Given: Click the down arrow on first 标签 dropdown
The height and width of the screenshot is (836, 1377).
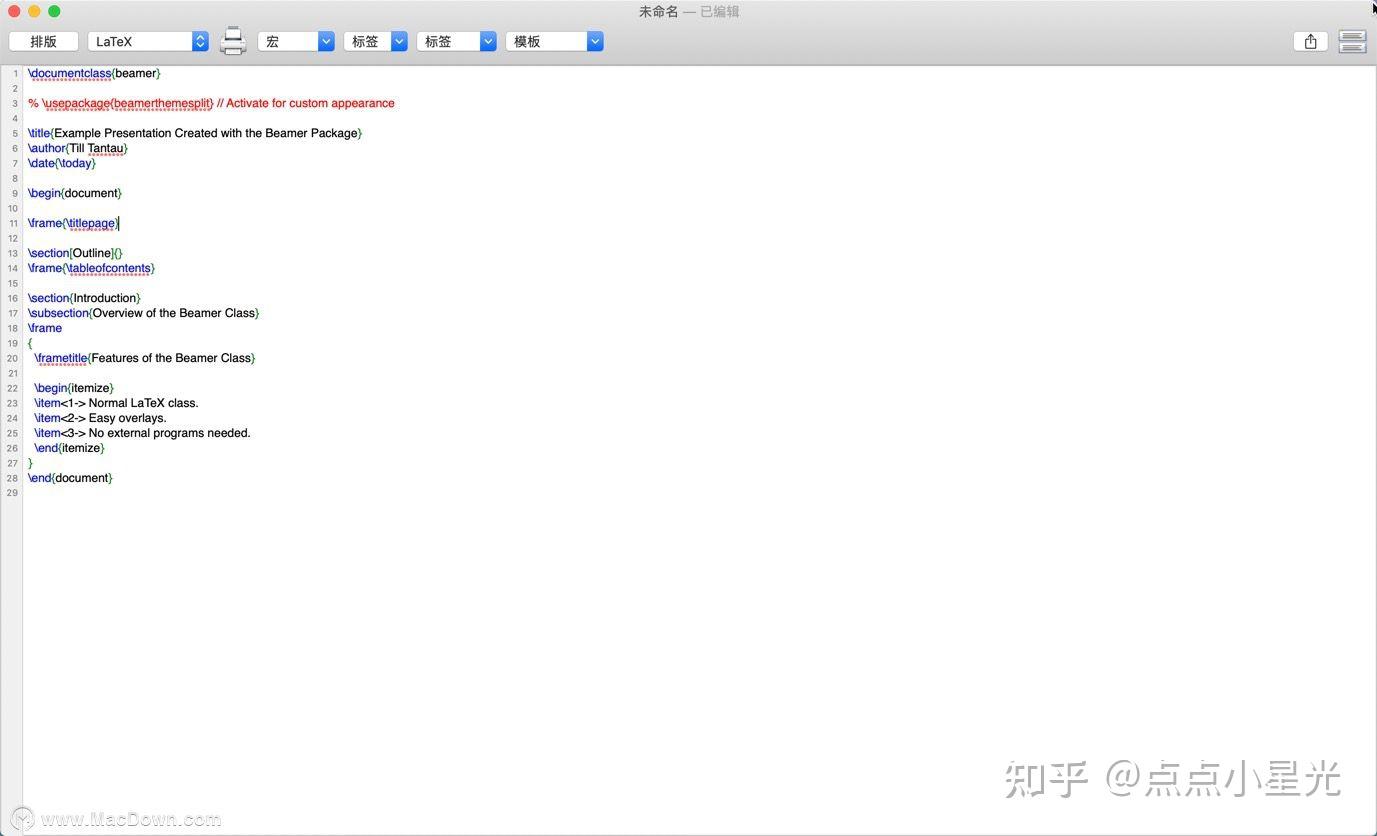Looking at the screenshot, I should click(399, 41).
